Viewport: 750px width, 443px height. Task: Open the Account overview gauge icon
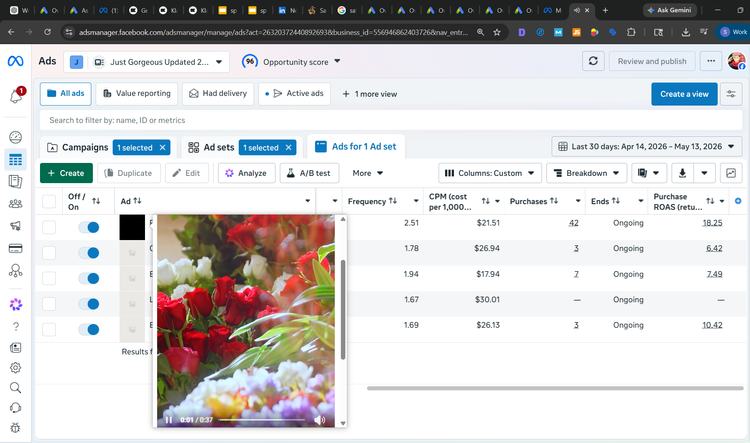pyautogui.click(x=15, y=137)
